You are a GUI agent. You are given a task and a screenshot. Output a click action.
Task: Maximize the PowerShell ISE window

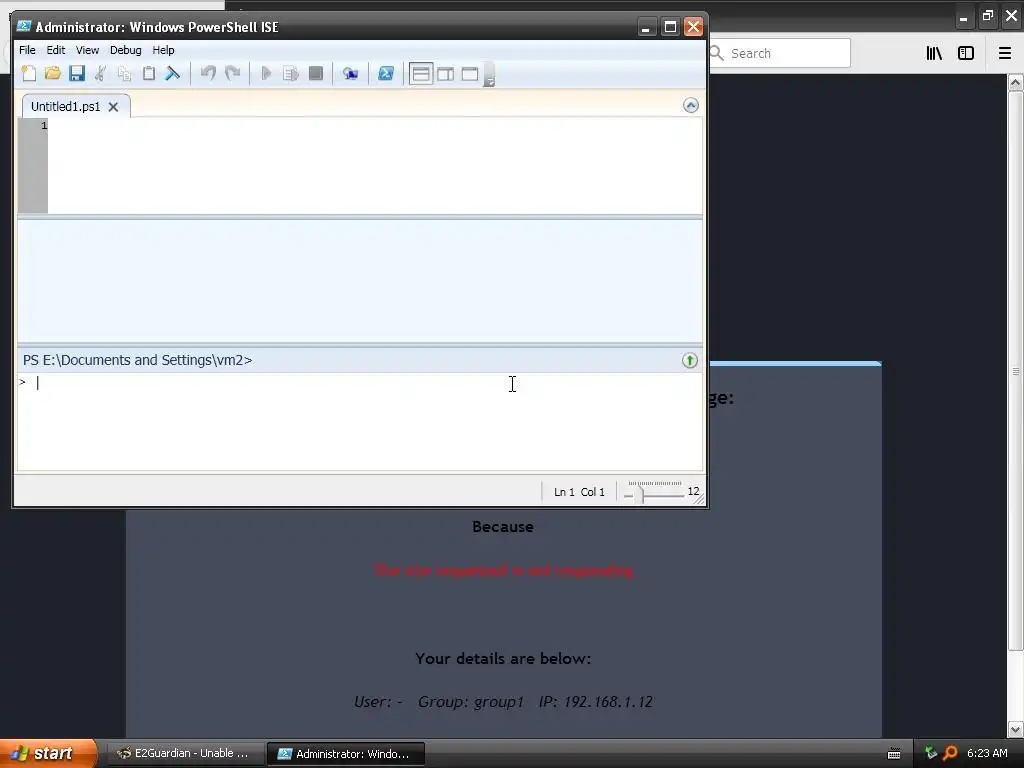pos(670,27)
